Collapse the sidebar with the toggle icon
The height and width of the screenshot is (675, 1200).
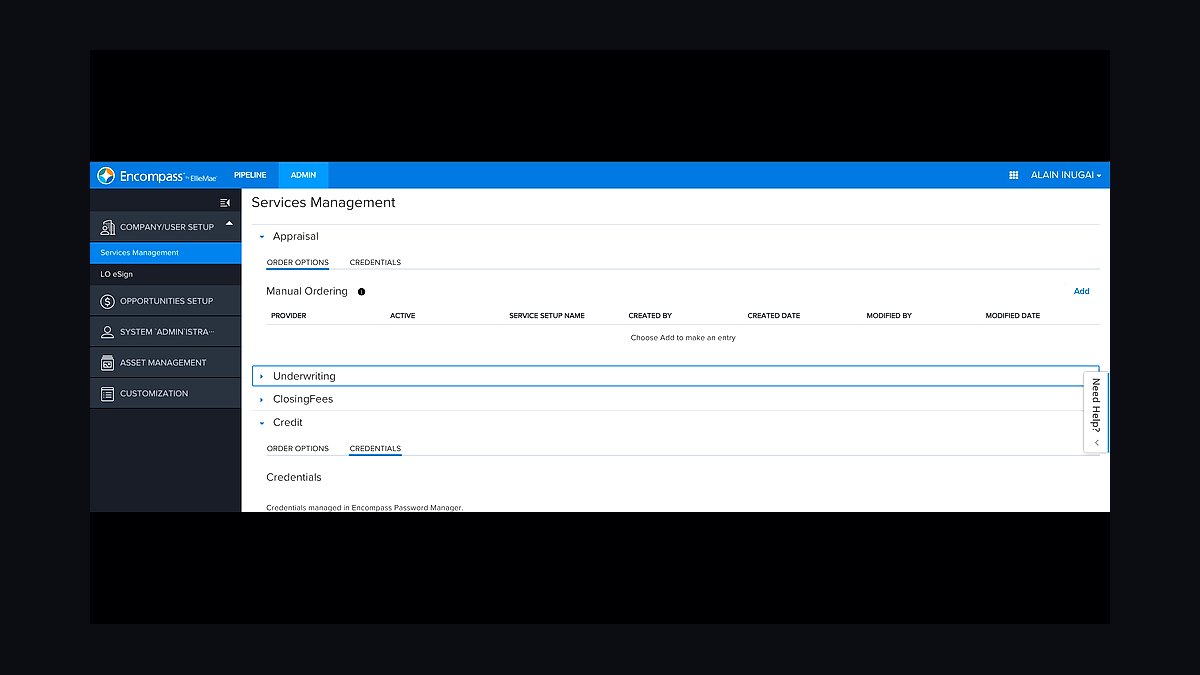tap(225, 203)
